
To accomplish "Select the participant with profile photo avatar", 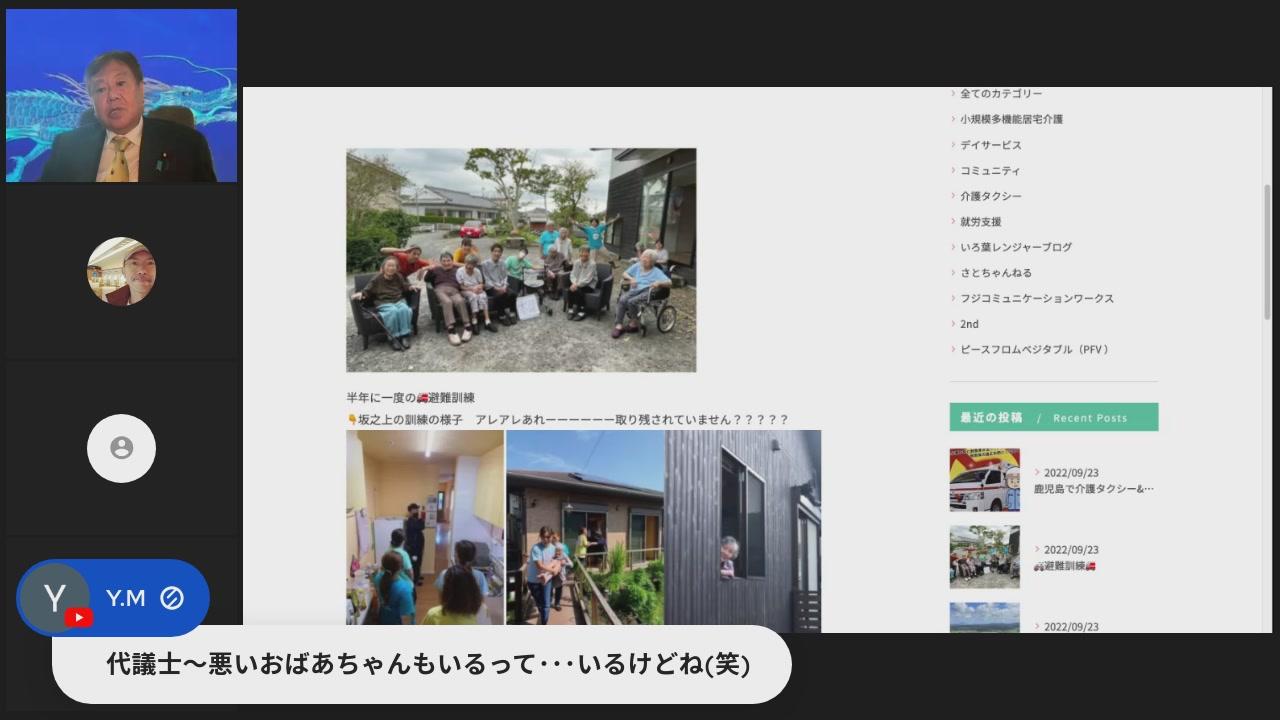I will [x=121, y=271].
